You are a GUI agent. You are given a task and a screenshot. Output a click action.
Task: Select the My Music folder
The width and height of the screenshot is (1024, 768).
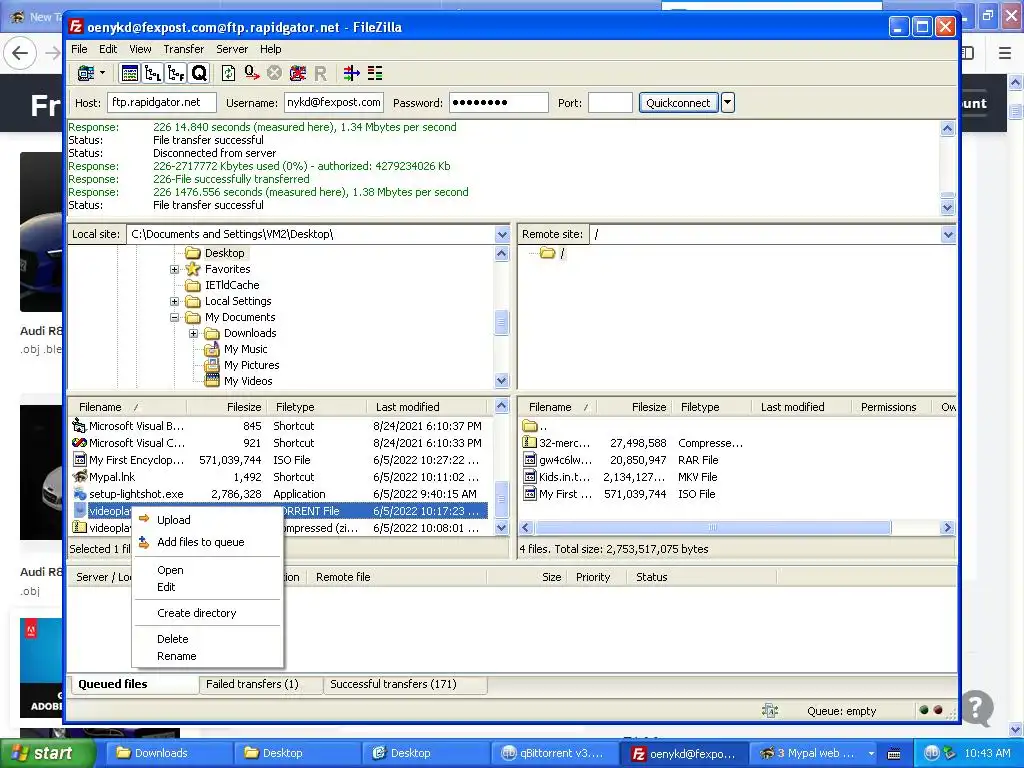point(245,349)
